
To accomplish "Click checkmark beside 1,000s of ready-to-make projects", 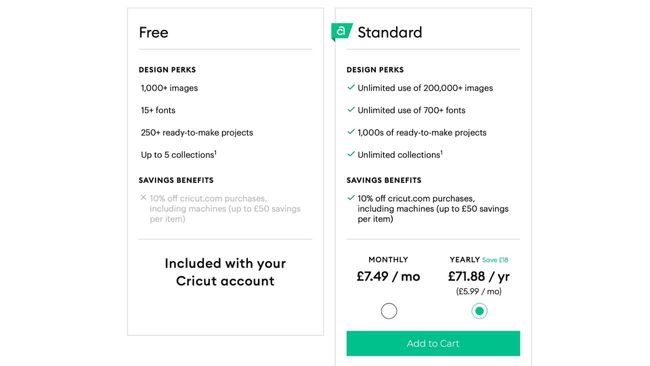I will pos(351,132).
